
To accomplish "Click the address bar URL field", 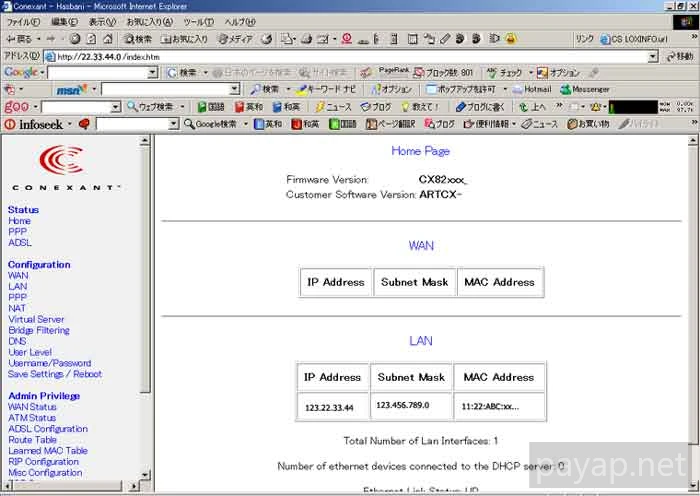I will 351,57.
